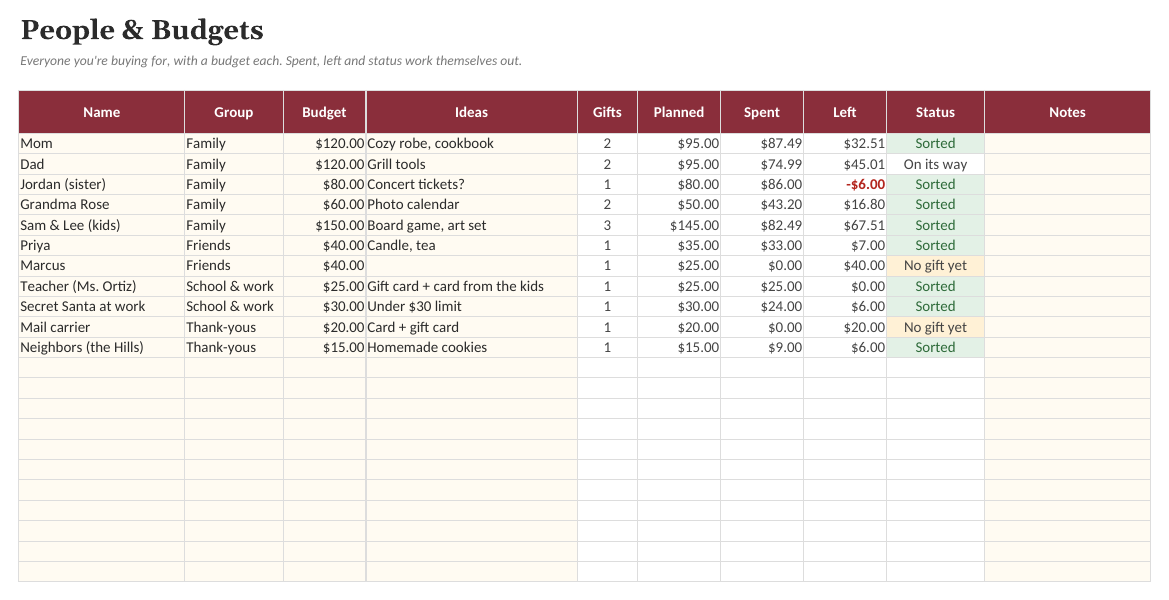Select the Marcus name cell
This screenshot has height=600, width=1169.
point(101,265)
